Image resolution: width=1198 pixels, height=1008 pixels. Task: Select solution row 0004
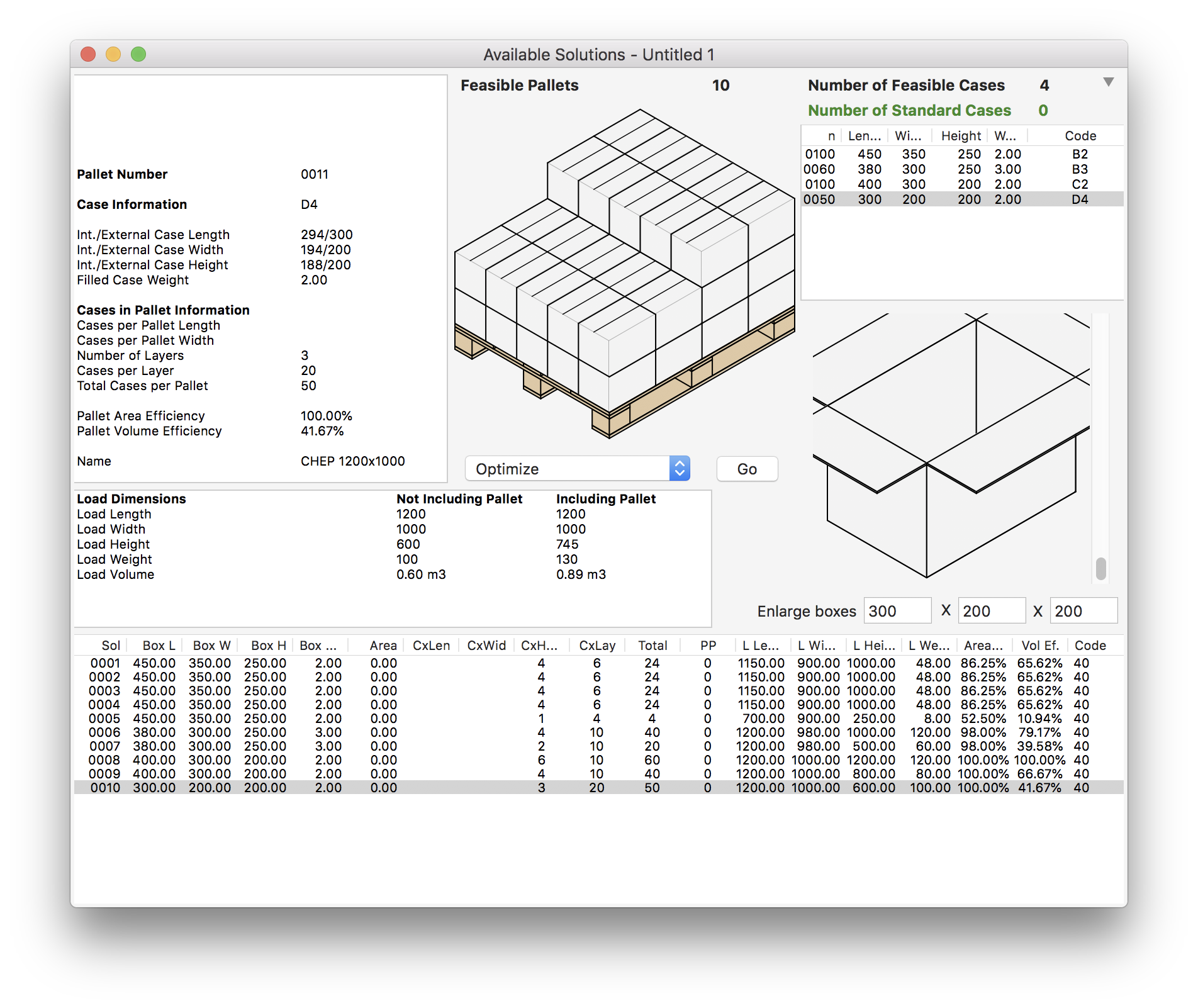[598, 705]
